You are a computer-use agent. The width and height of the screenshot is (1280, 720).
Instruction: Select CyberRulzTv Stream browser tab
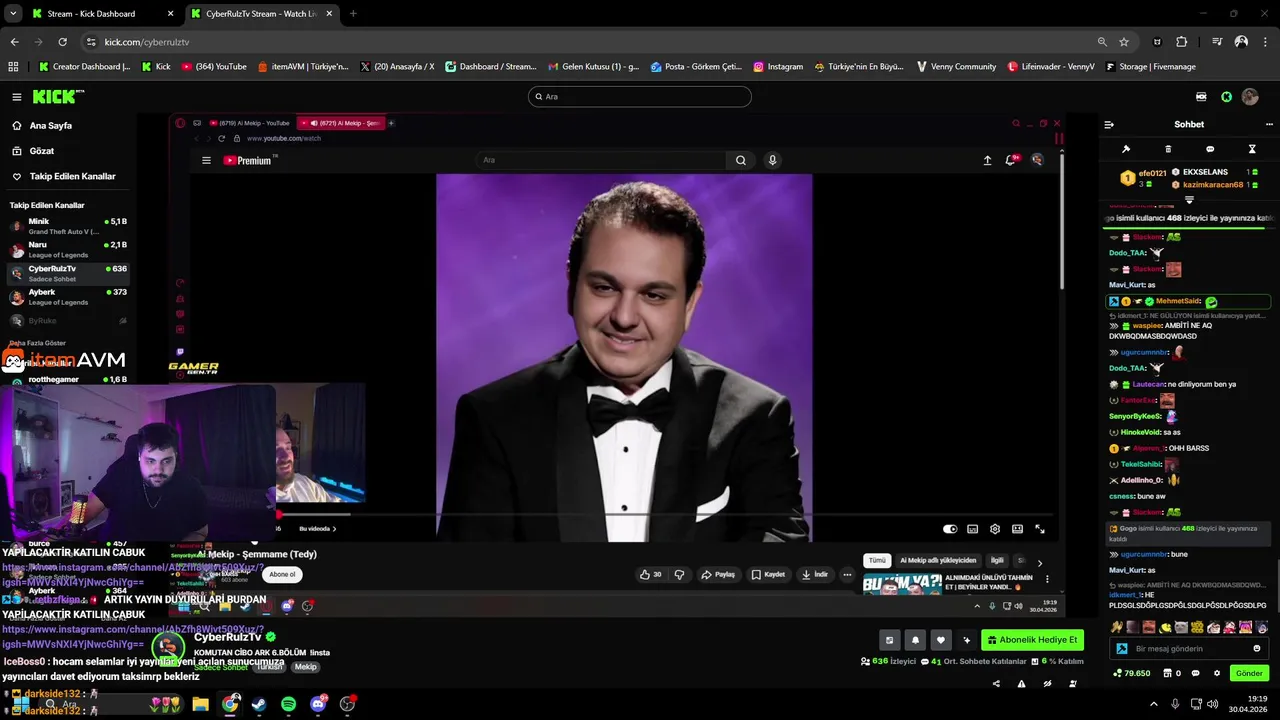coord(262,14)
